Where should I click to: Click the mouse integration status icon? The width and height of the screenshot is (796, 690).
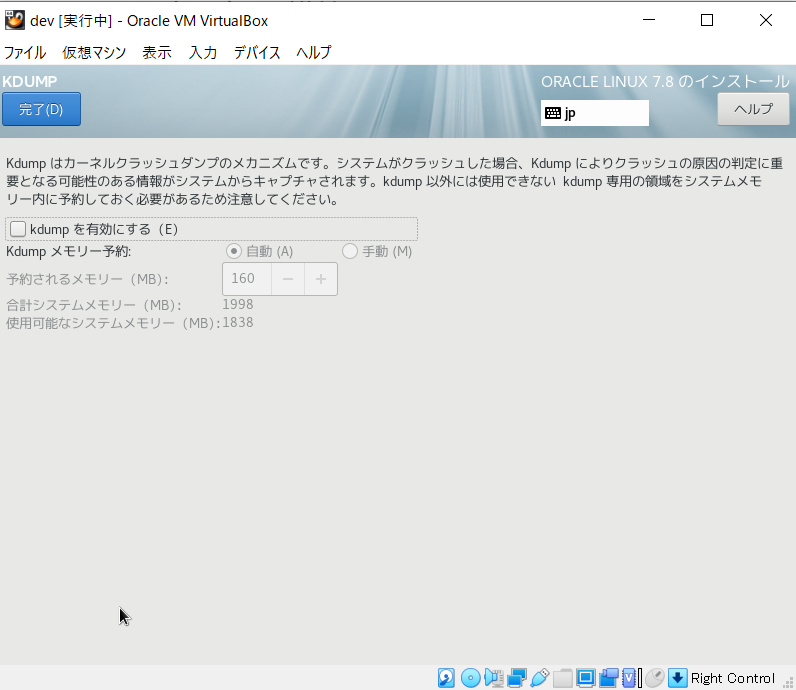[x=655, y=678]
